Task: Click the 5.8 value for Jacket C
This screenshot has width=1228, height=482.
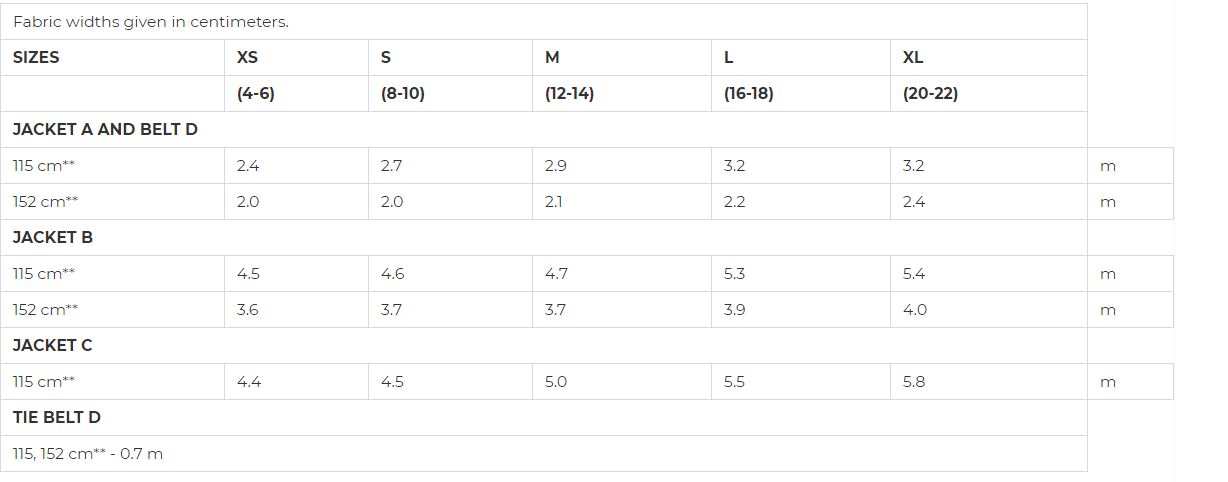Action: pos(914,382)
